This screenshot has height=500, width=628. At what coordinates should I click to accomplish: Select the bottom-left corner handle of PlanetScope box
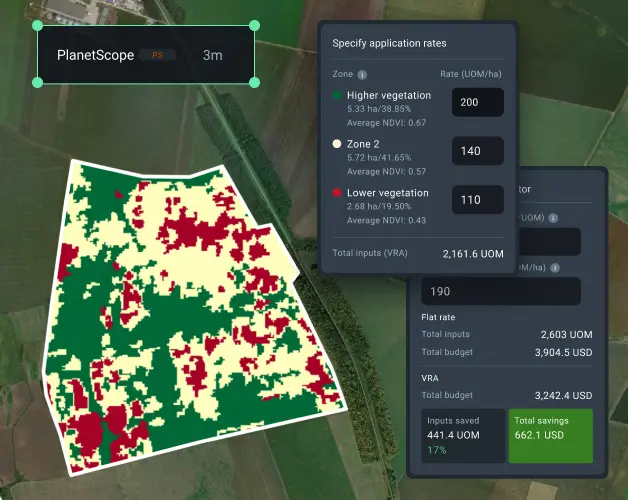[38, 83]
